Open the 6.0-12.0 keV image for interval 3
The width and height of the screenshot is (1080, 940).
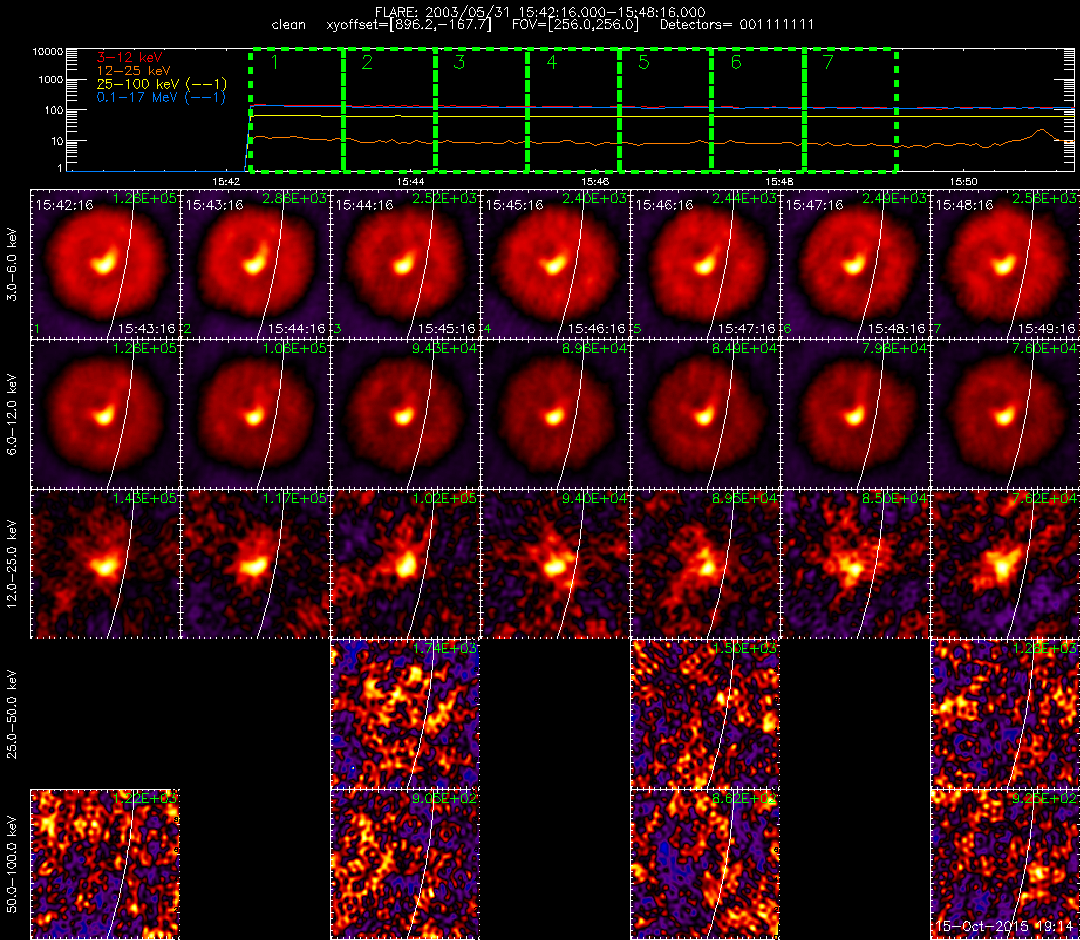[x=405, y=415]
